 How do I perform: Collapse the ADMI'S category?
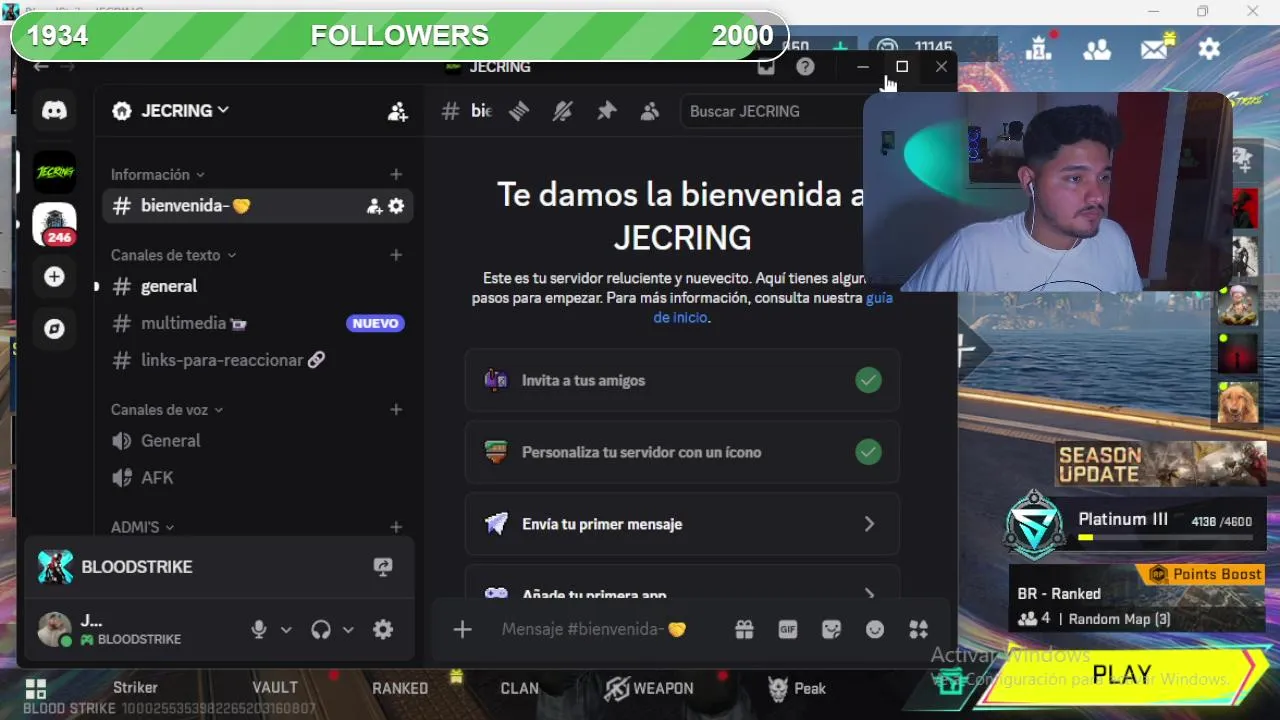point(142,527)
